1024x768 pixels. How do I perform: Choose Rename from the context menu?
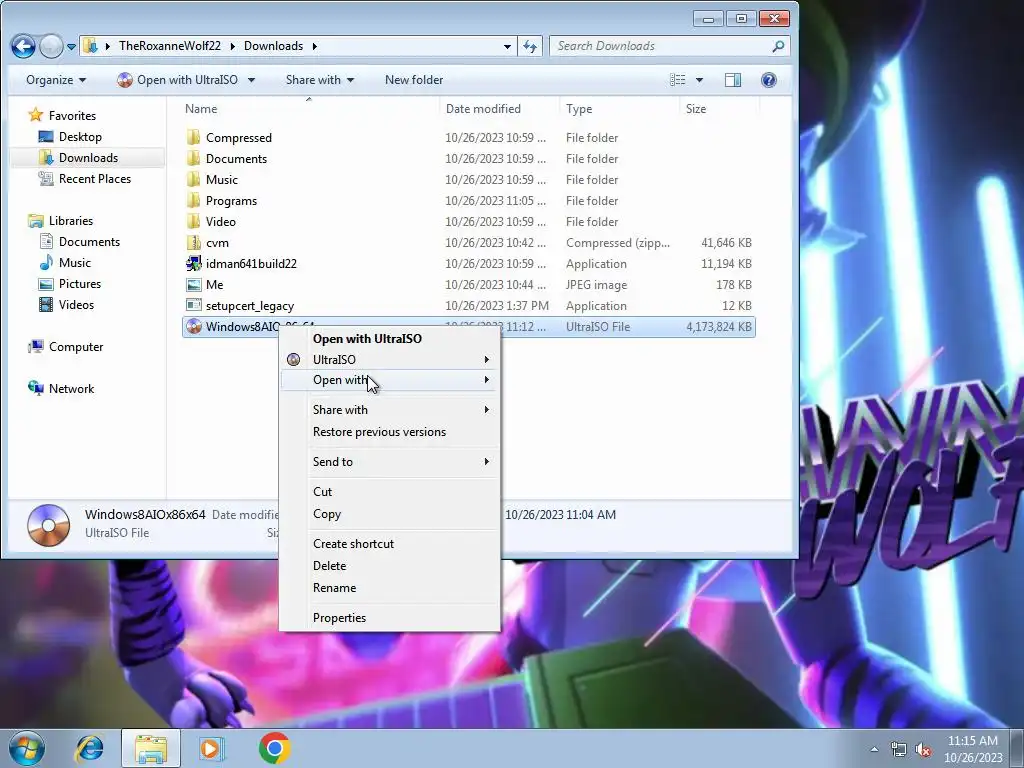pyautogui.click(x=390, y=588)
